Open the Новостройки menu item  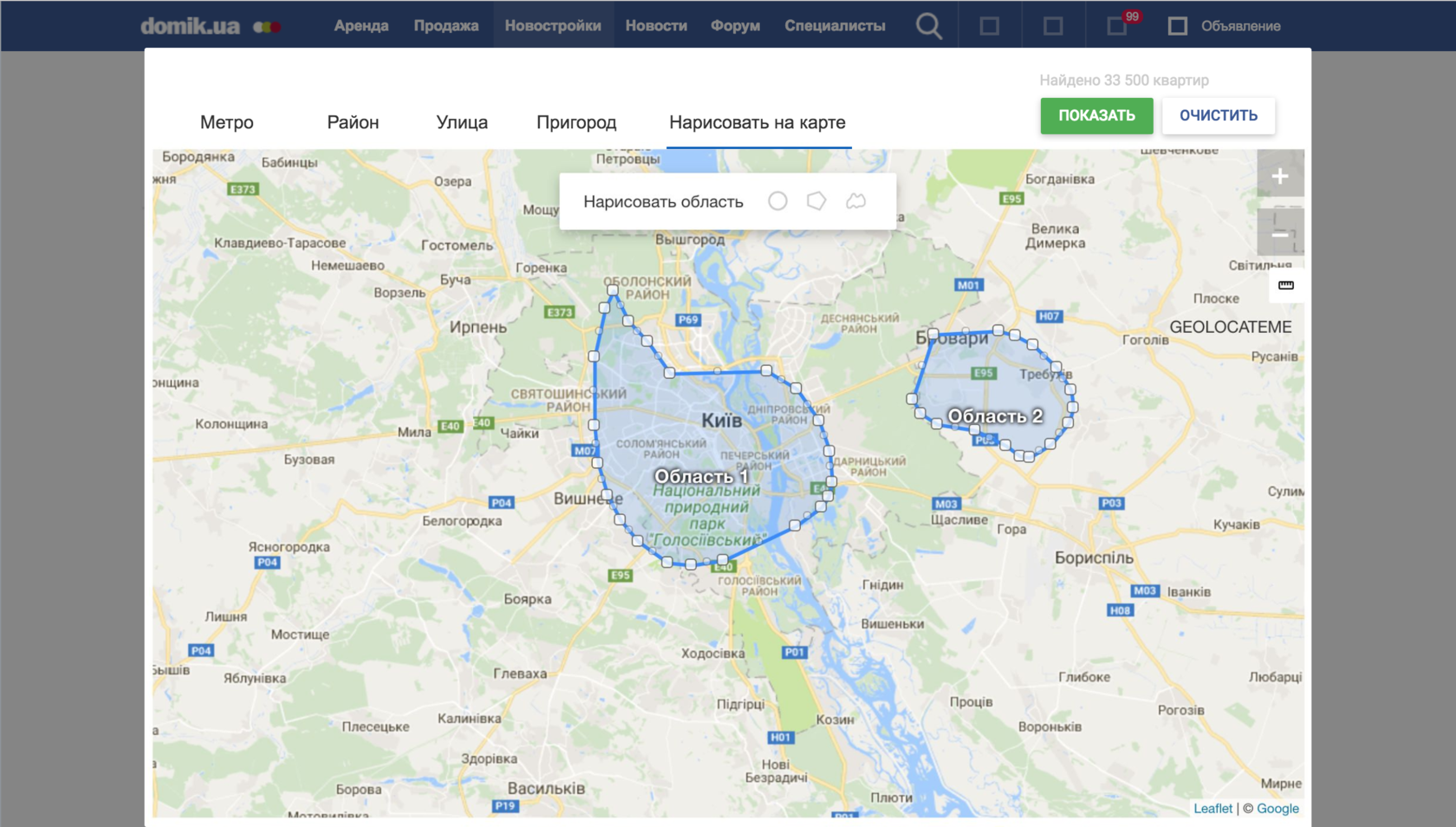coord(553,26)
